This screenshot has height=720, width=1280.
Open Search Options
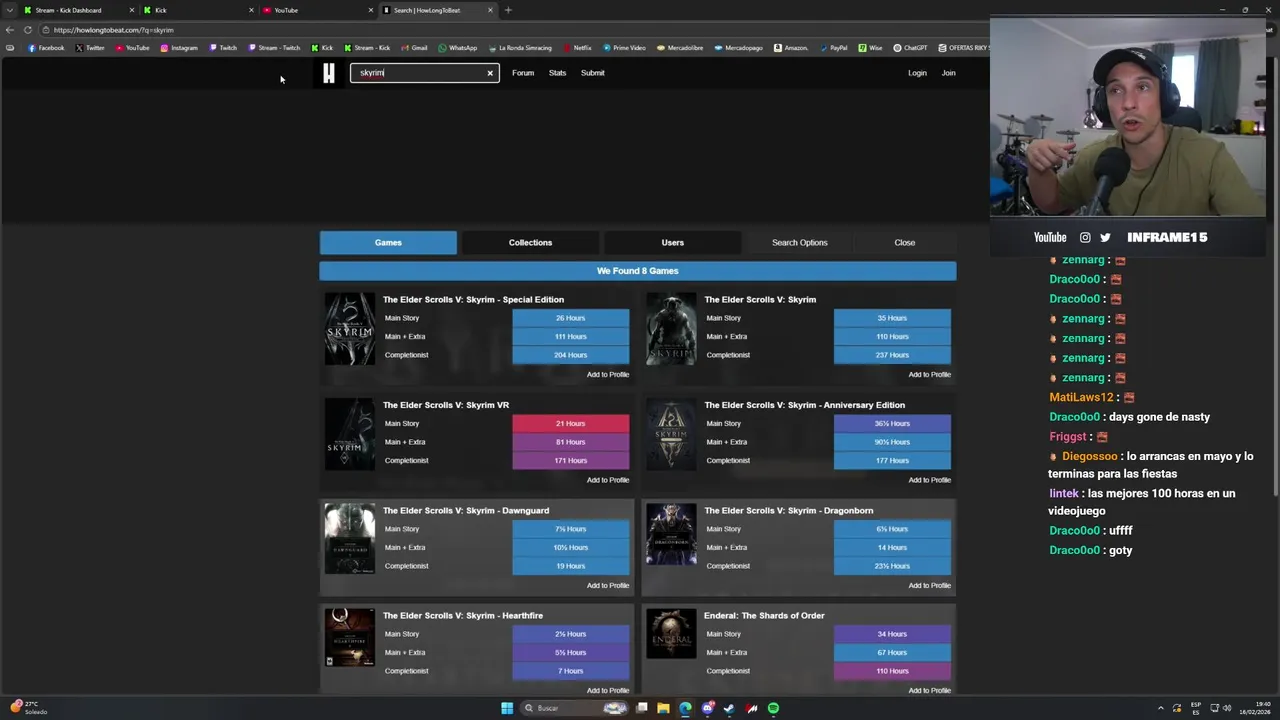click(x=799, y=243)
